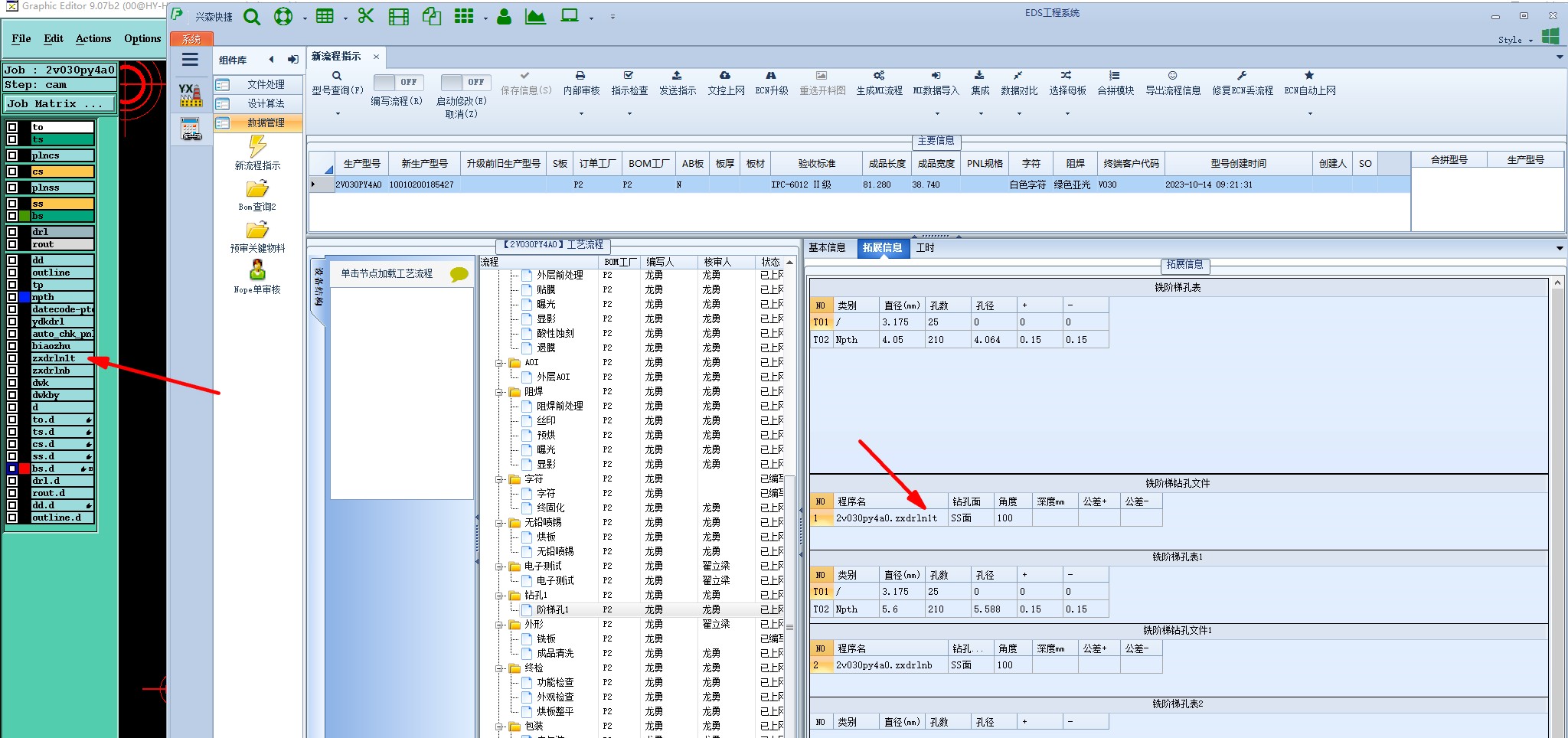Click the nine-square grid icon in quick toolbar

(x=464, y=16)
